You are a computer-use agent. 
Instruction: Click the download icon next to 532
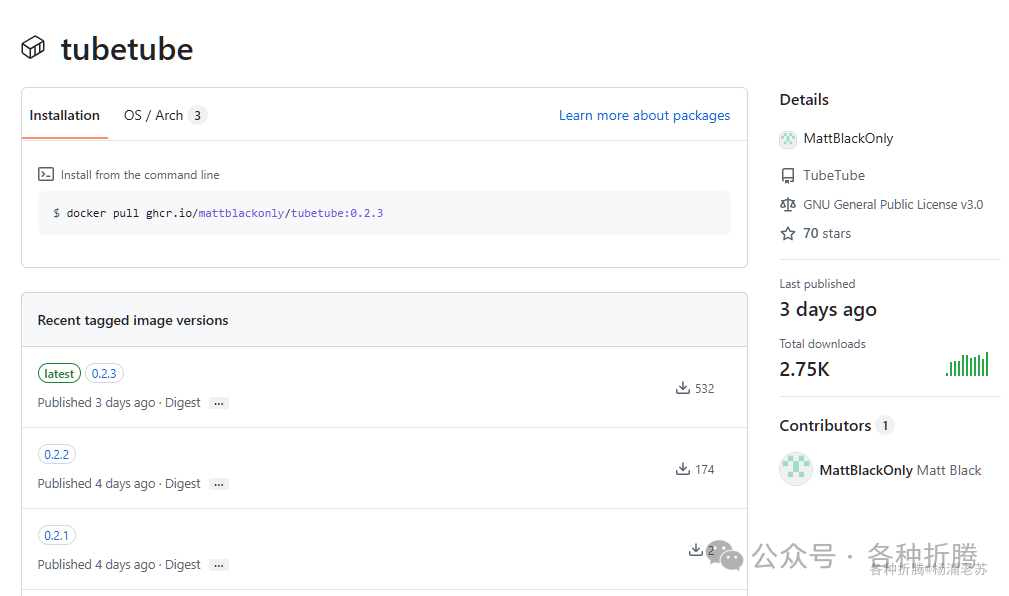pyautogui.click(x=683, y=388)
